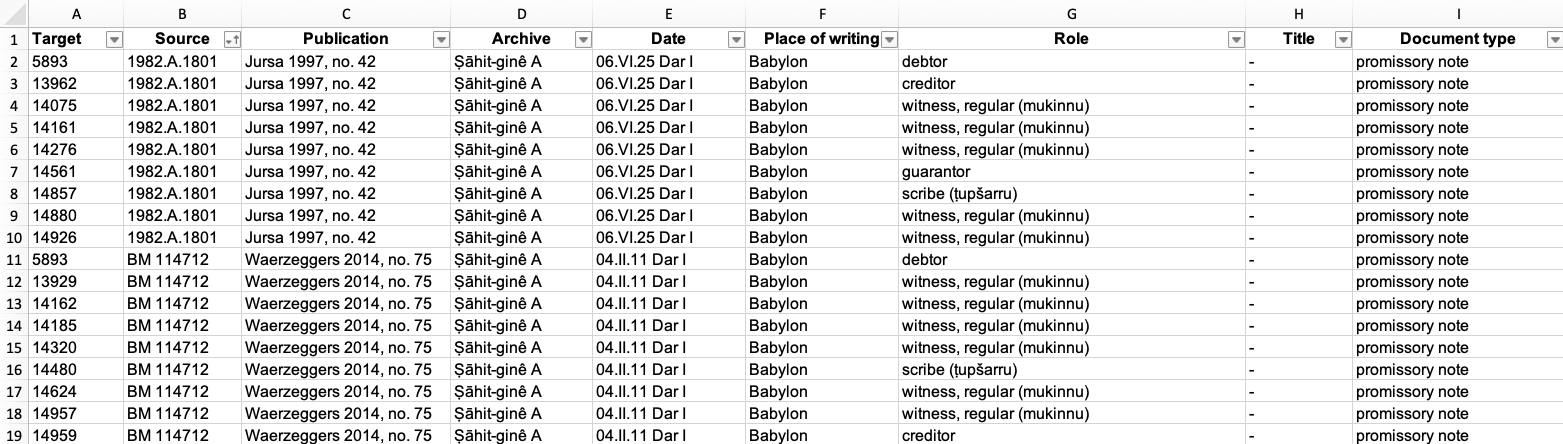
Task: Click the first Waerzeggers 2014, no. 75 cell
Action: (346, 259)
